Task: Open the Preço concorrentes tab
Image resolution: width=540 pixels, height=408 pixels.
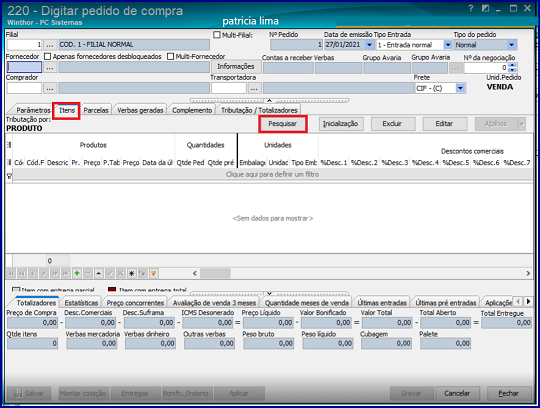Action: [135, 303]
